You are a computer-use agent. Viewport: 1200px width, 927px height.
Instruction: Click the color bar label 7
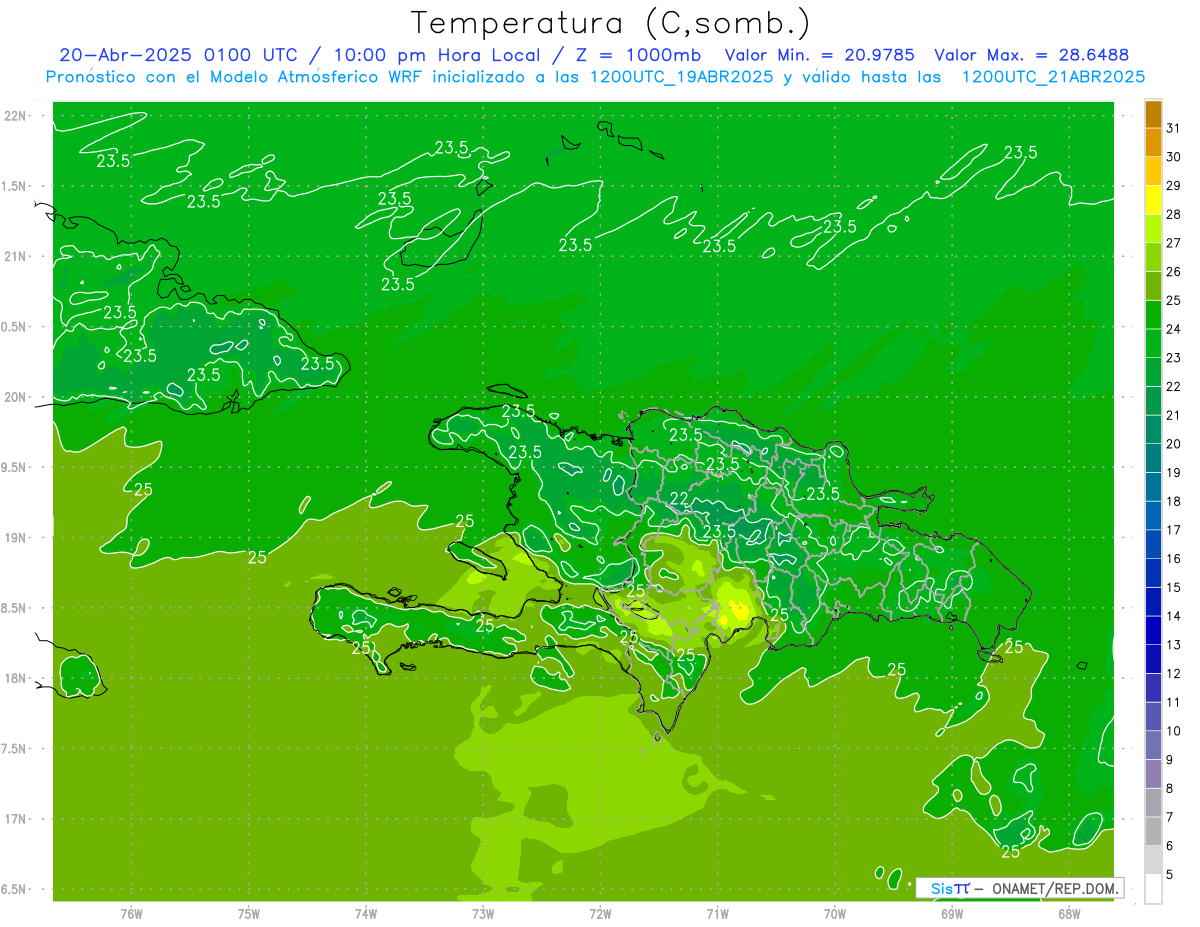(x=1170, y=817)
